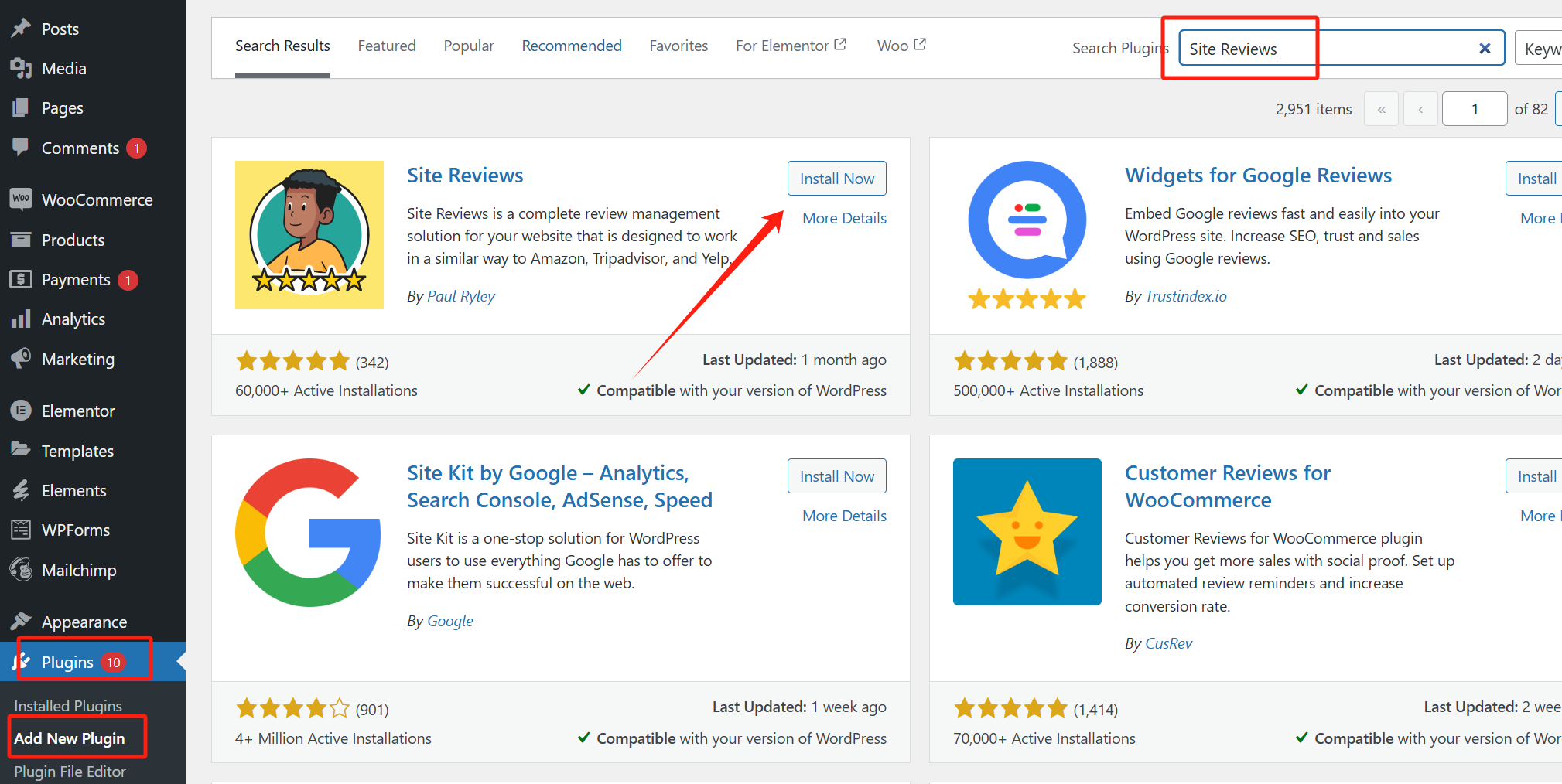This screenshot has height=784, width=1562.
Task: Open the Appearance menu label
Action: click(84, 622)
